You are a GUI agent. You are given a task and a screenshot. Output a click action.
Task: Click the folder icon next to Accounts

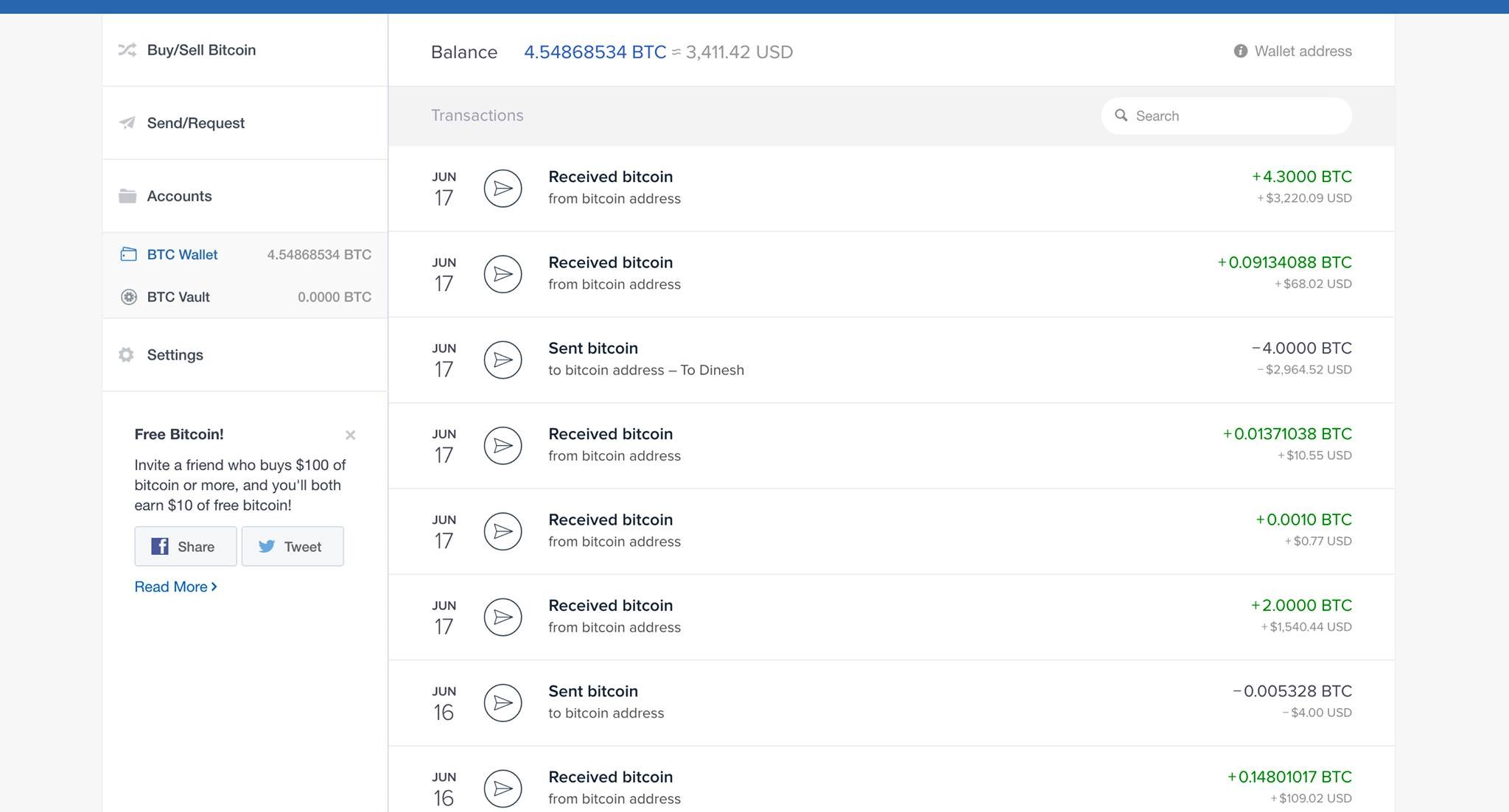127,196
